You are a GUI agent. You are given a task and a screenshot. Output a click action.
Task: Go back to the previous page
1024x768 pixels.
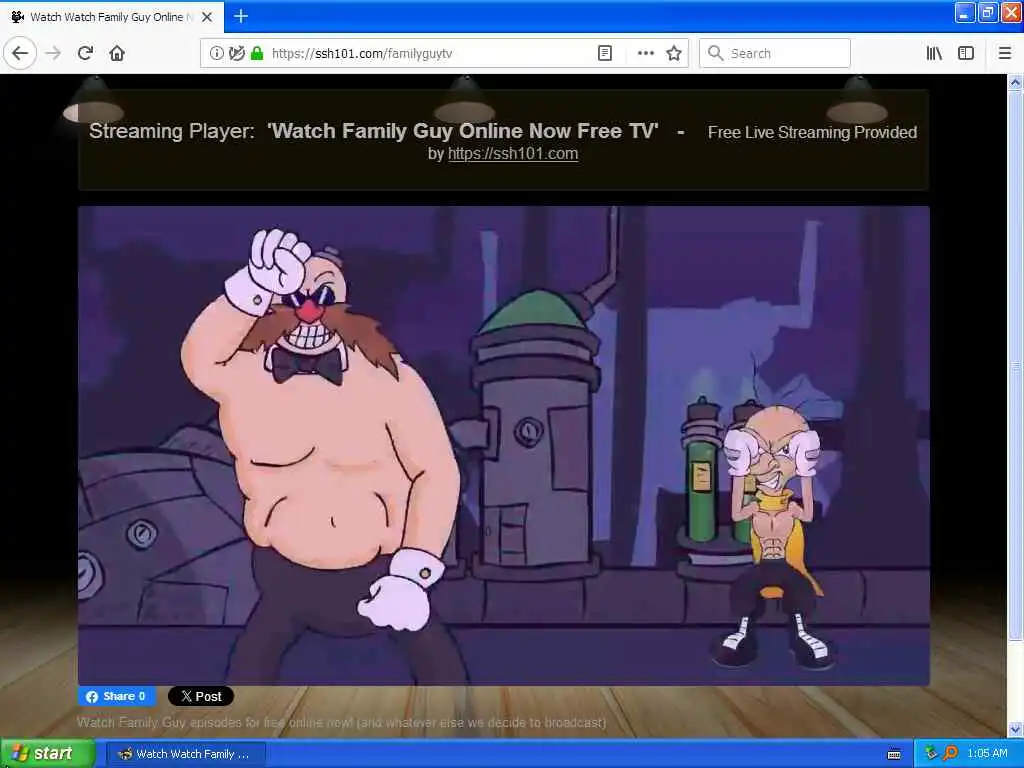pos(20,53)
